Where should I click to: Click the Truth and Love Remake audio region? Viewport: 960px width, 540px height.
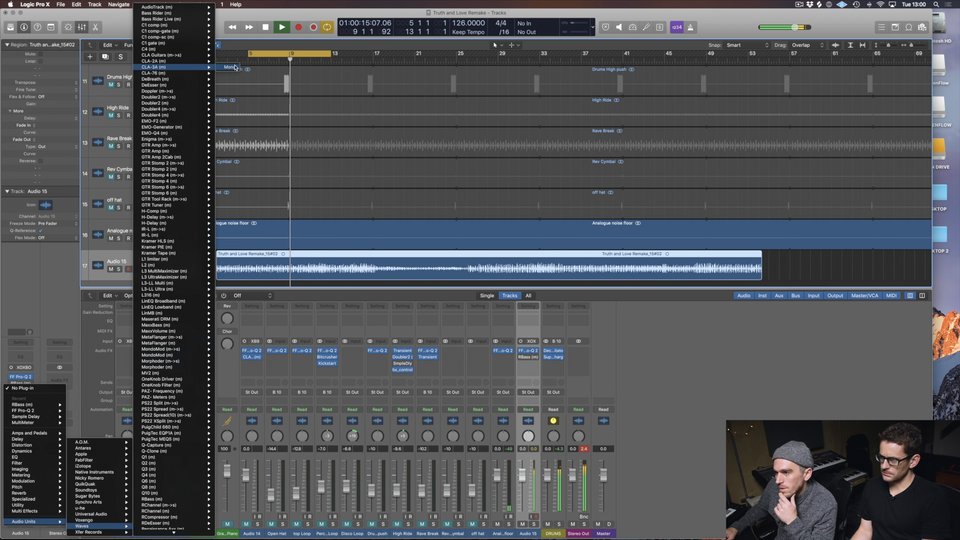489,265
